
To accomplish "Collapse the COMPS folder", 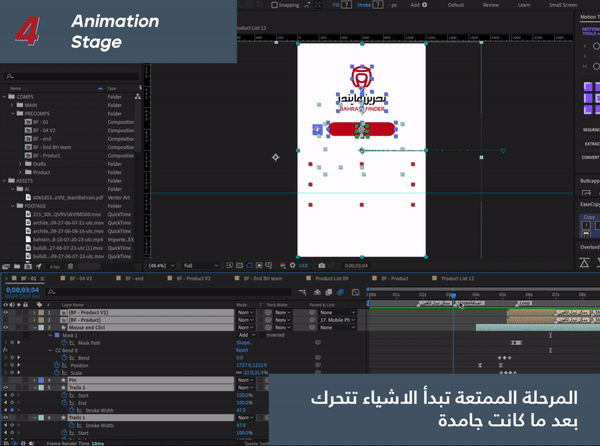I will 4,97.
